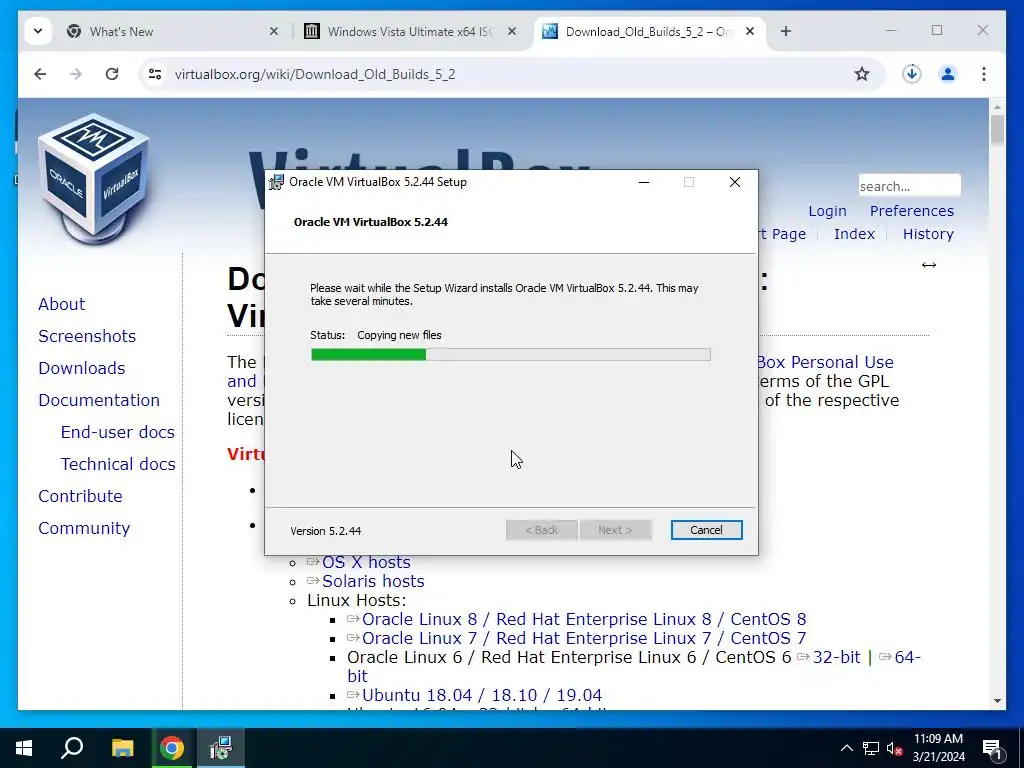The height and width of the screenshot is (768, 1024).
Task: Show hidden system tray icons
Action: [846, 748]
